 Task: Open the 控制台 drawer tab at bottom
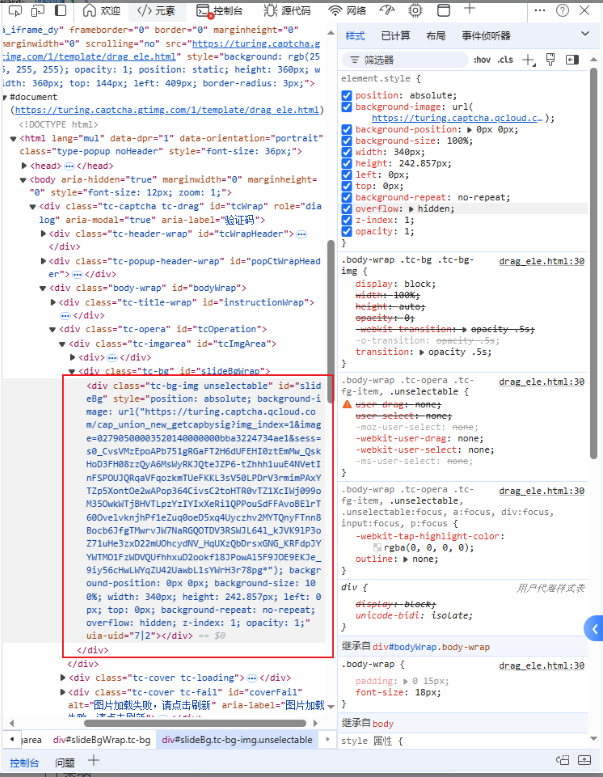click(24, 763)
